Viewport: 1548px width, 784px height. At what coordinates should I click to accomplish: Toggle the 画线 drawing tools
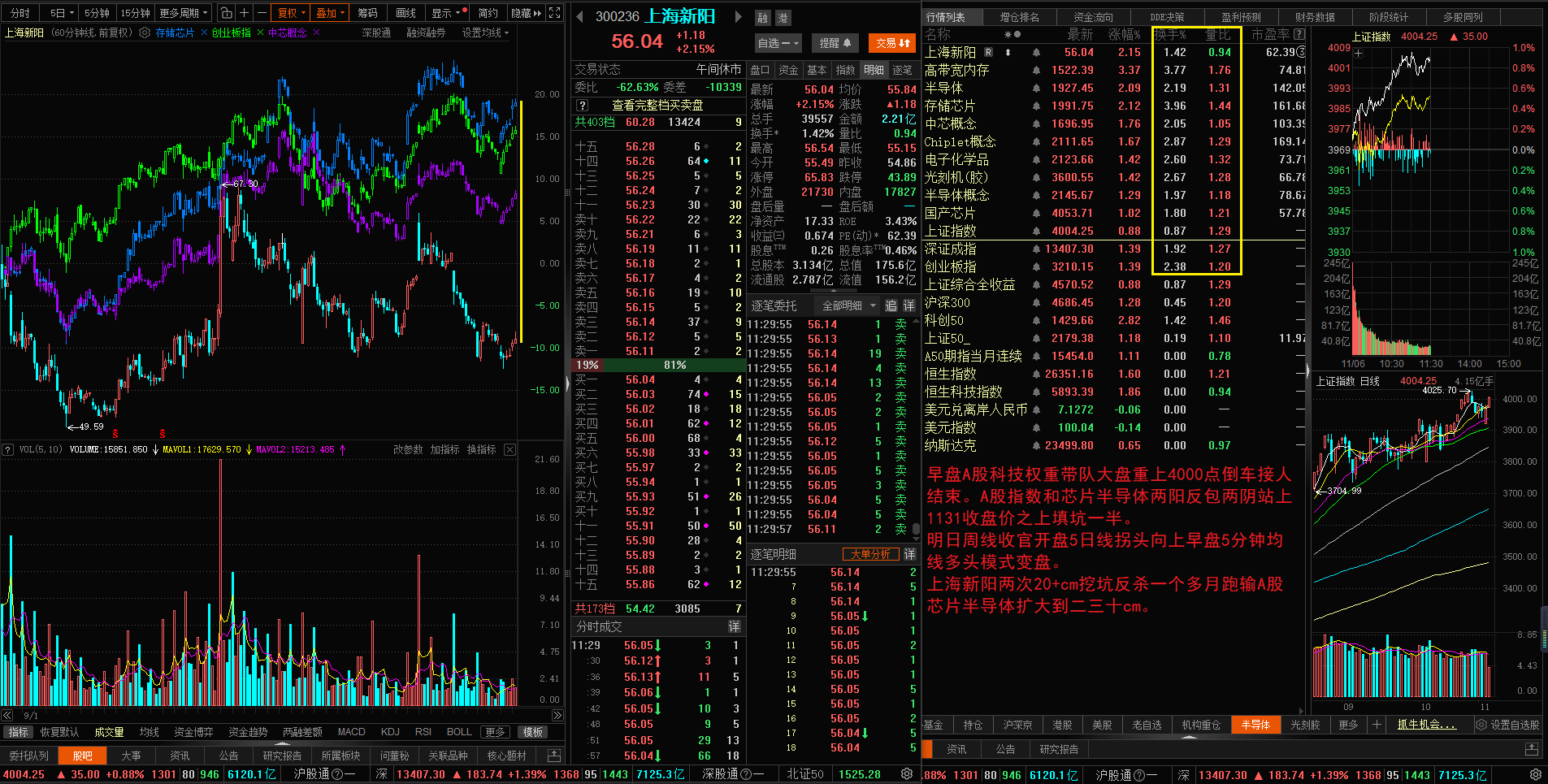tap(405, 13)
